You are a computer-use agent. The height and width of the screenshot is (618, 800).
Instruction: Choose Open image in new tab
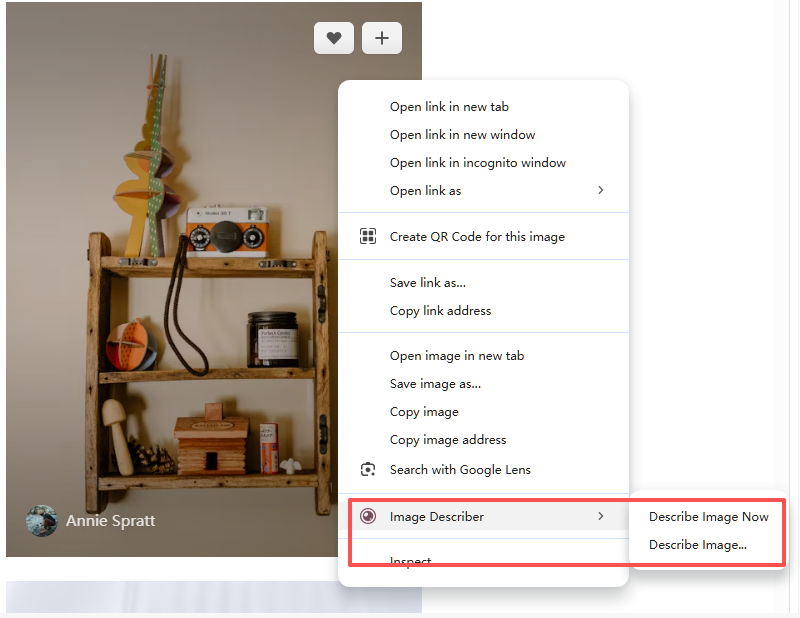pyautogui.click(x=456, y=356)
